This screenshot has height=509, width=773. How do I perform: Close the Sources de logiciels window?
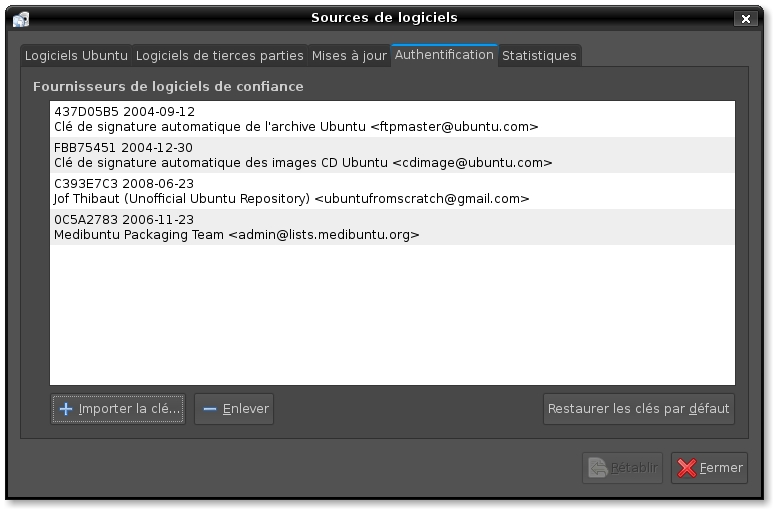[745, 19]
